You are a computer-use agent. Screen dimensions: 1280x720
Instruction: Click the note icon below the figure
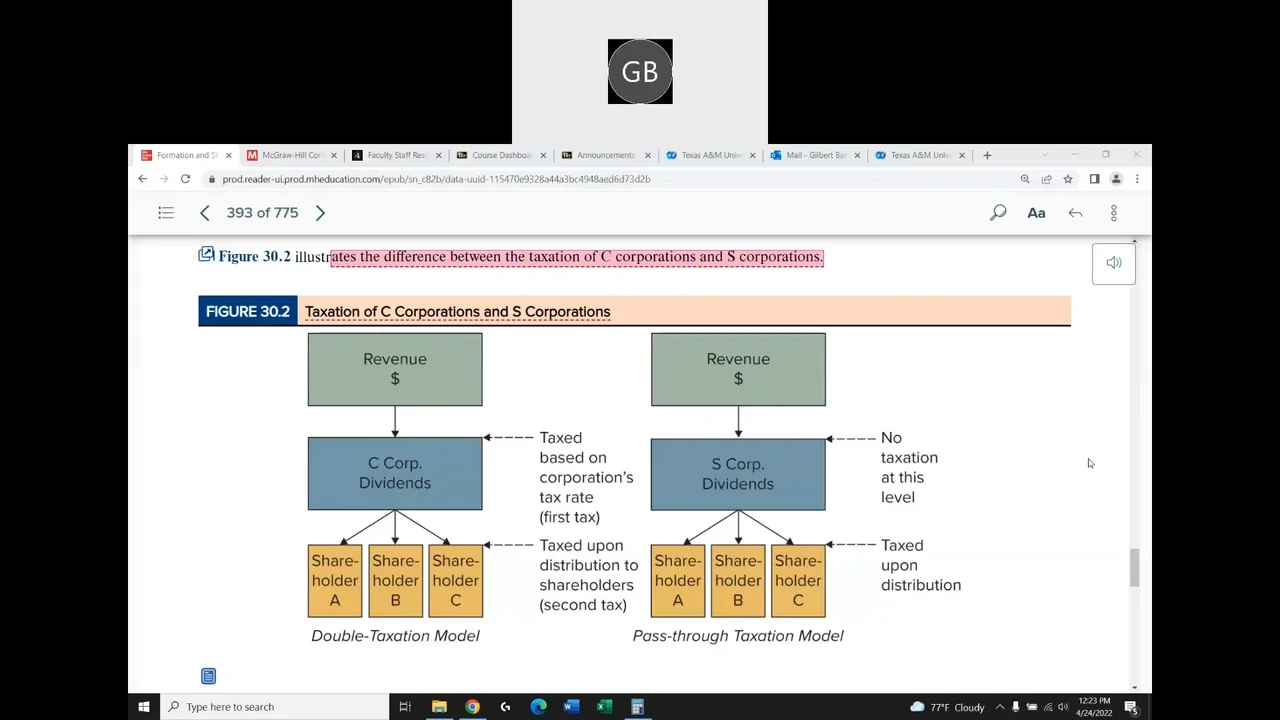click(x=208, y=677)
